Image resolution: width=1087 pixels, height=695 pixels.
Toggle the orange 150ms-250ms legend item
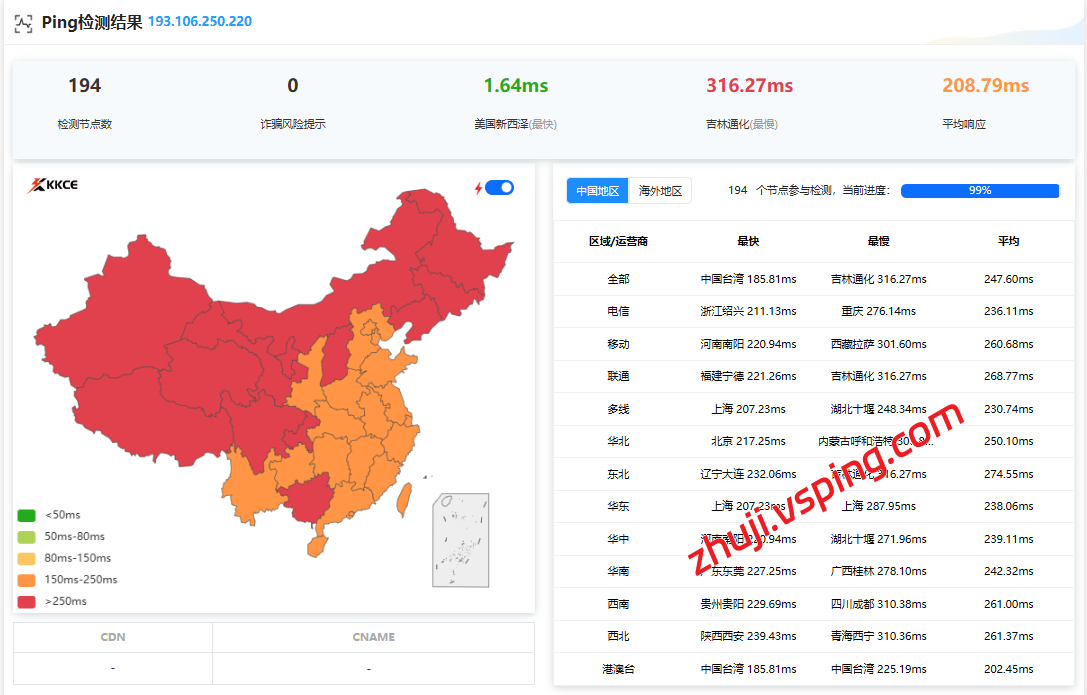coord(27,580)
